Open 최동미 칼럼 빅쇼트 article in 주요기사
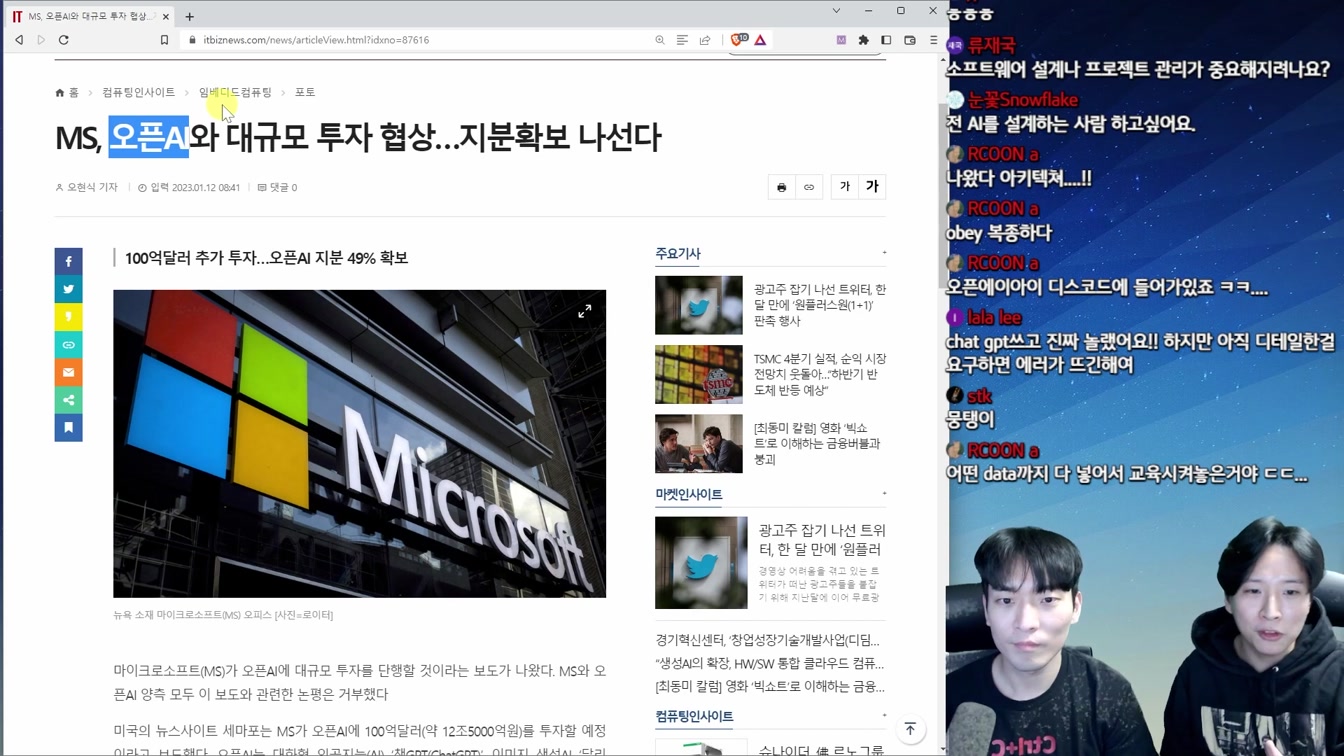The height and width of the screenshot is (756, 1344). [818, 444]
